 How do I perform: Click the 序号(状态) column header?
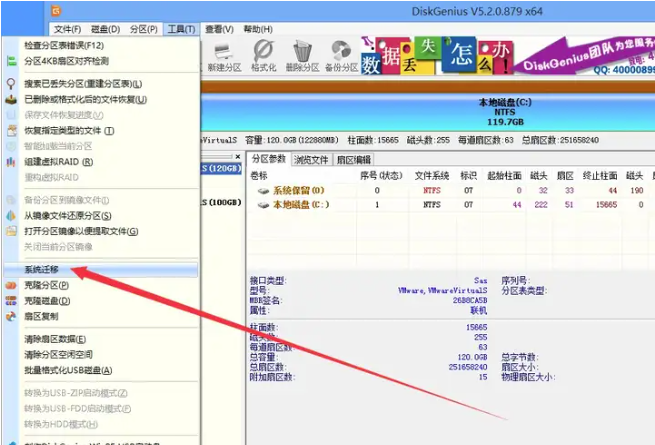point(382,176)
